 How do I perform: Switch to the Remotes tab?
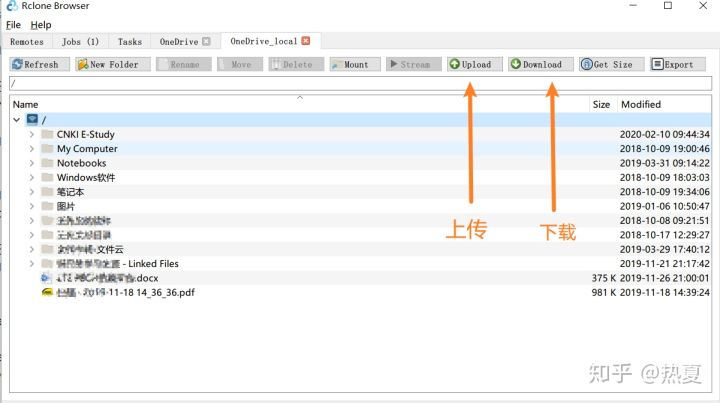click(x=27, y=42)
